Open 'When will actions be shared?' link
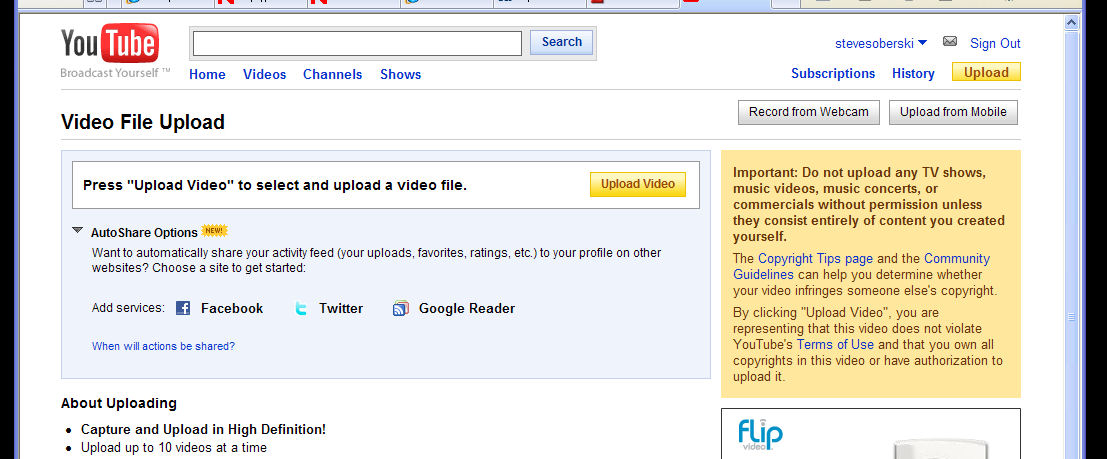The width and height of the screenshot is (1107, 459). (164, 346)
